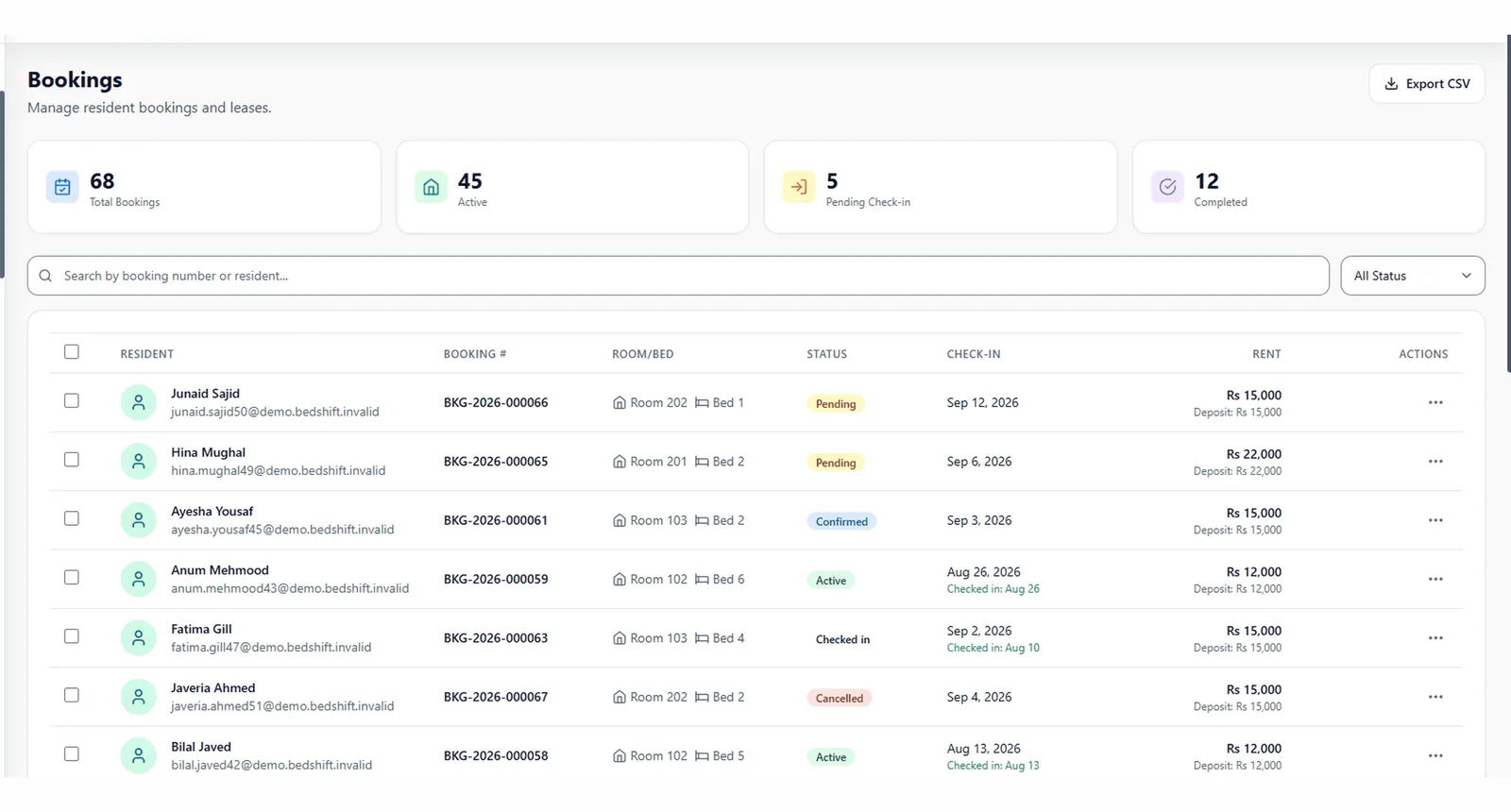Image resolution: width=1511 pixels, height=812 pixels.
Task: Click the Rent column header
Action: pos(1266,354)
